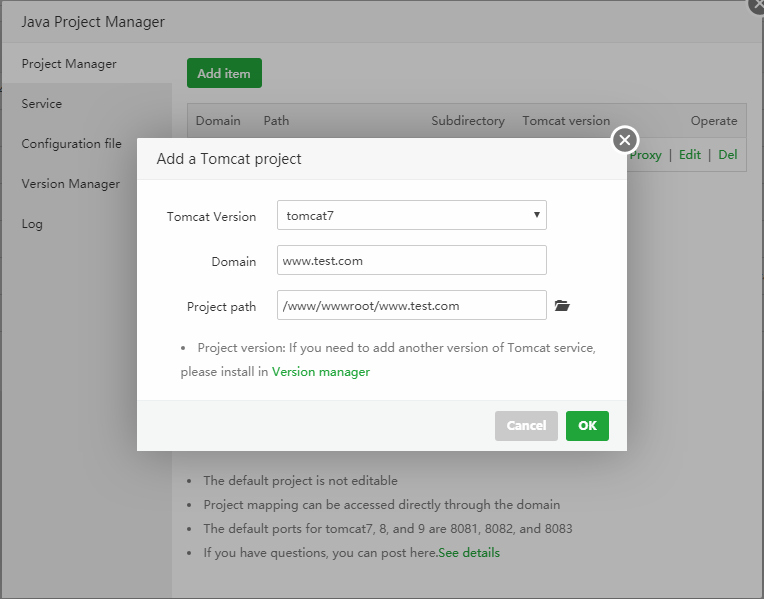Click the Domain column header
The height and width of the screenshot is (599, 764).
(x=218, y=121)
